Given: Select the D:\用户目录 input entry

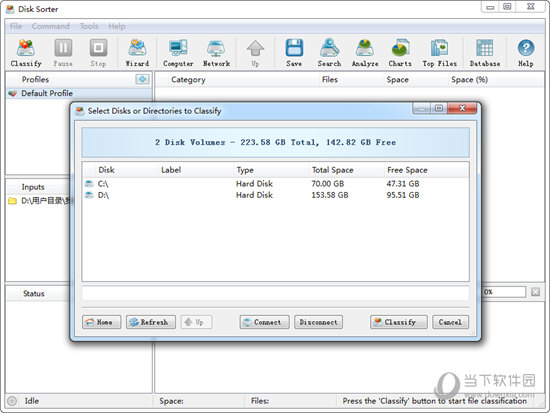Looking at the screenshot, I should (39, 201).
